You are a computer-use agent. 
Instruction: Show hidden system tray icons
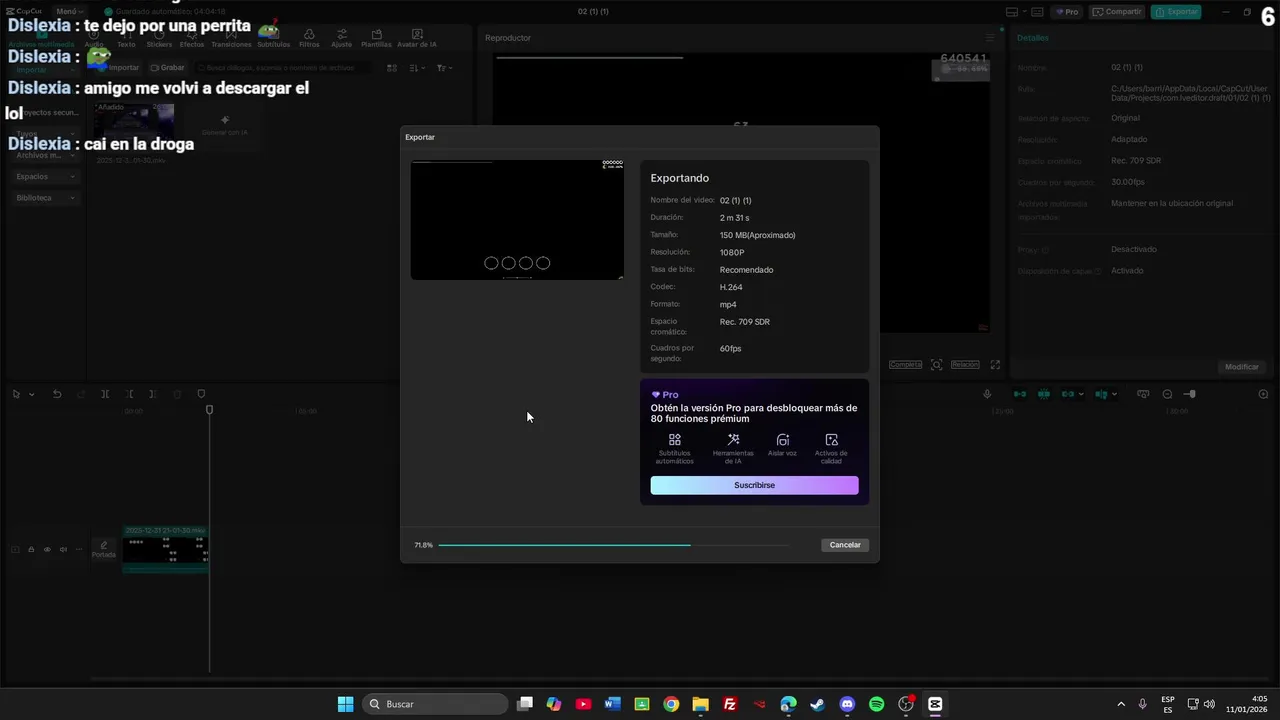[1120, 704]
